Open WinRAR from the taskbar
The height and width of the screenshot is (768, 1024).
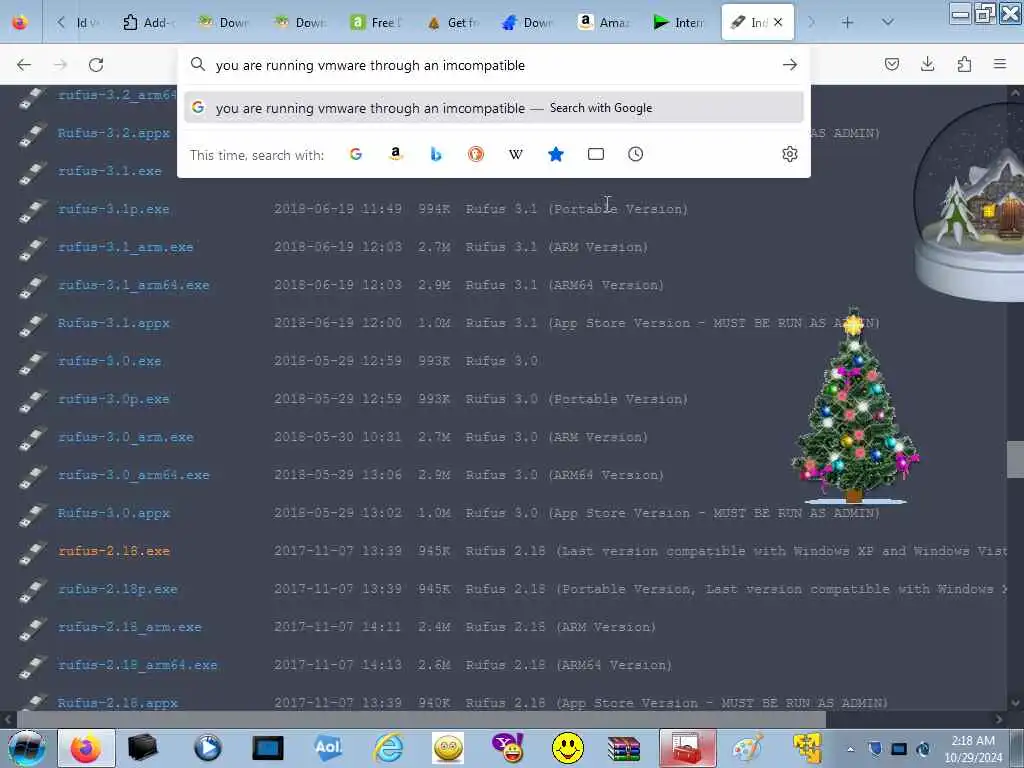(x=624, y=748)
